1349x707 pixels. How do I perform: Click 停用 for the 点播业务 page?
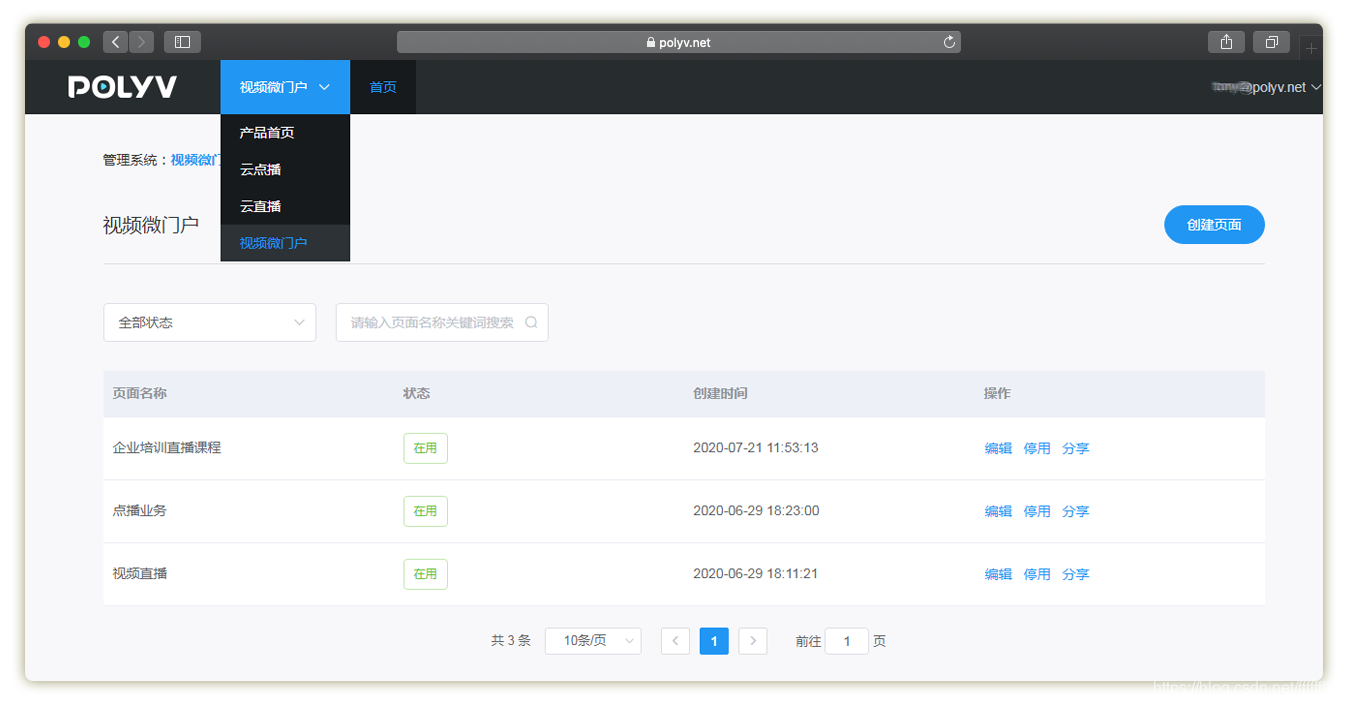(1037, 512)
